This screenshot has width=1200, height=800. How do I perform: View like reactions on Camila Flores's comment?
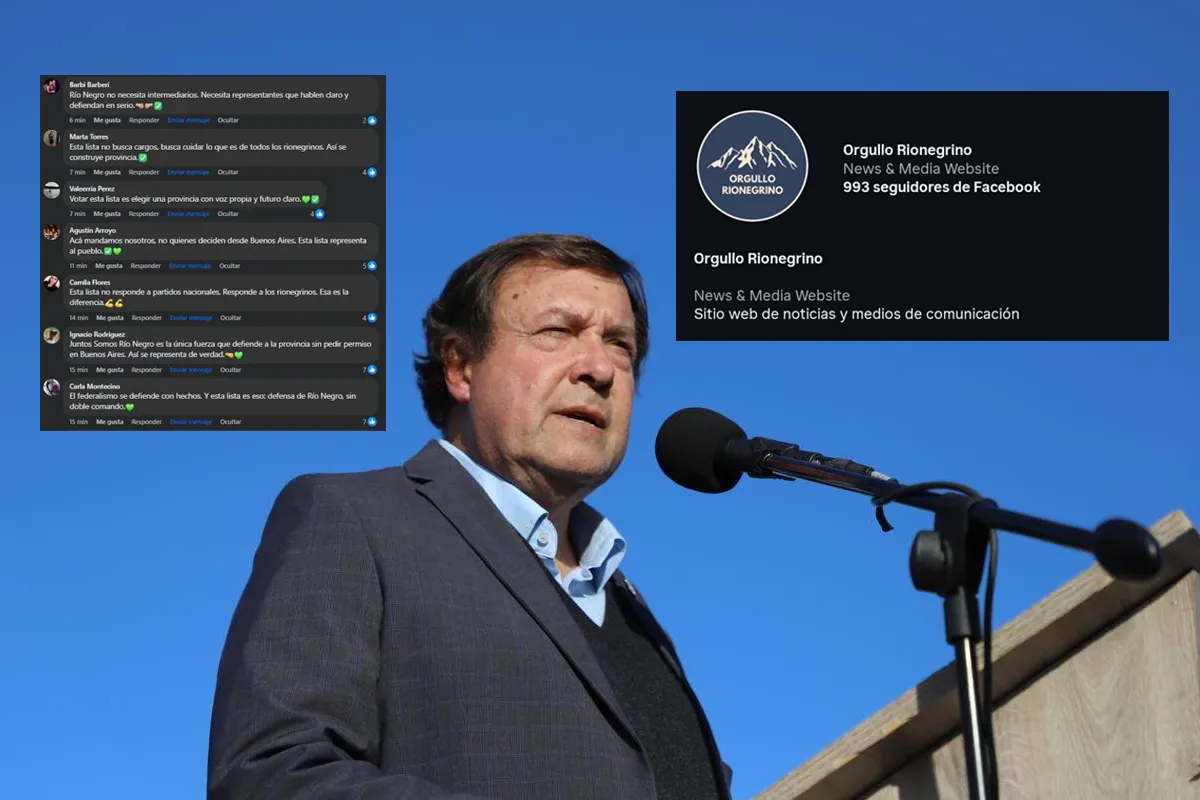[x=369, y=318]
